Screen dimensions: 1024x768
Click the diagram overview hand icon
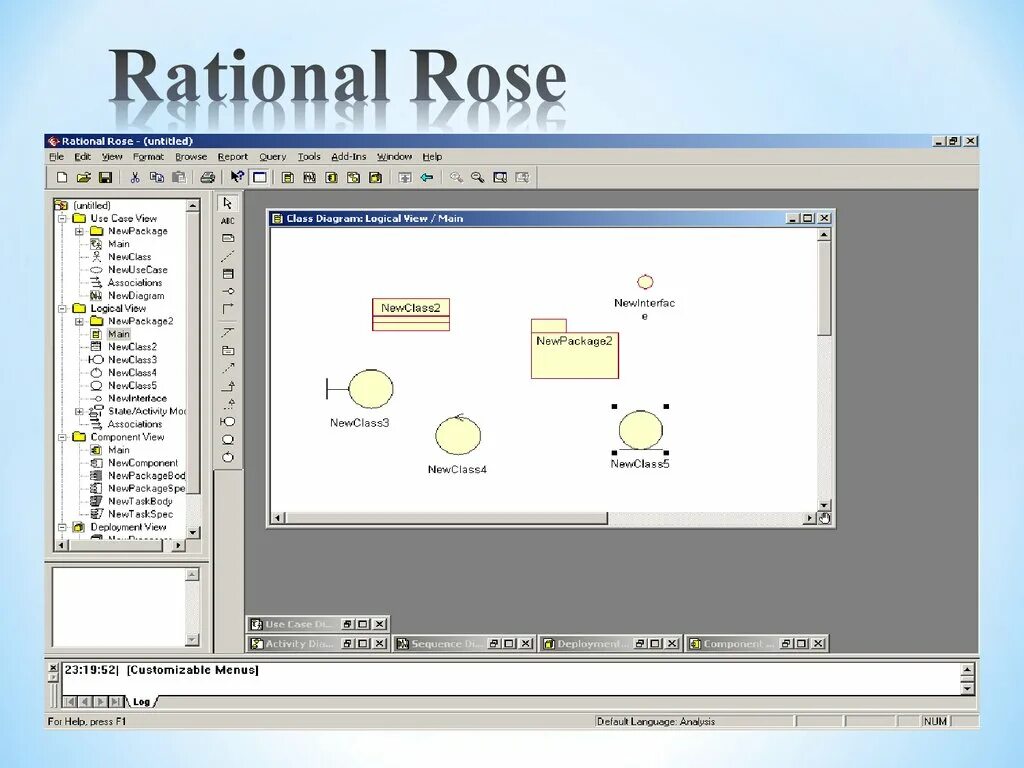(825, 519)
